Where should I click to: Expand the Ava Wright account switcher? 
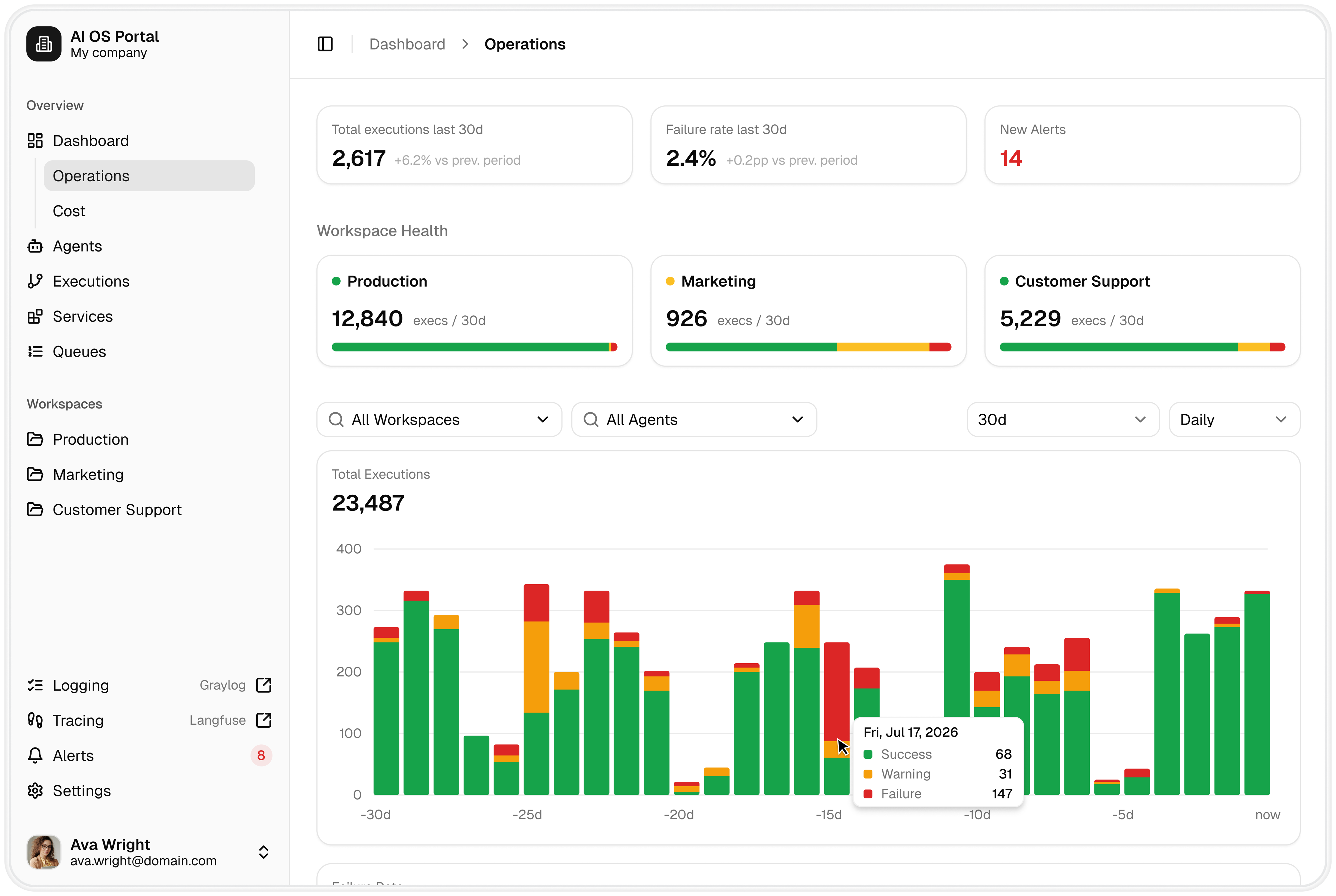[264, 853]
